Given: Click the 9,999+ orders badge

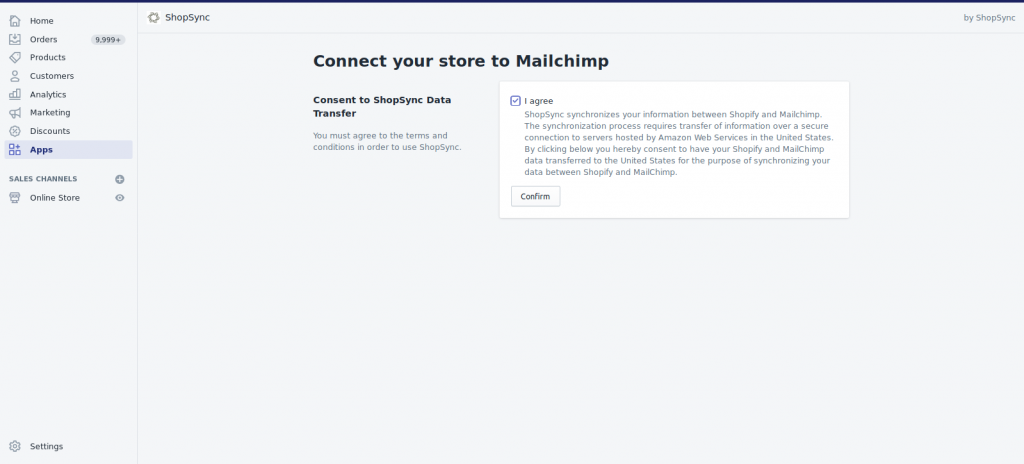Looking at the screenshot, I should (x=108, y=40).
